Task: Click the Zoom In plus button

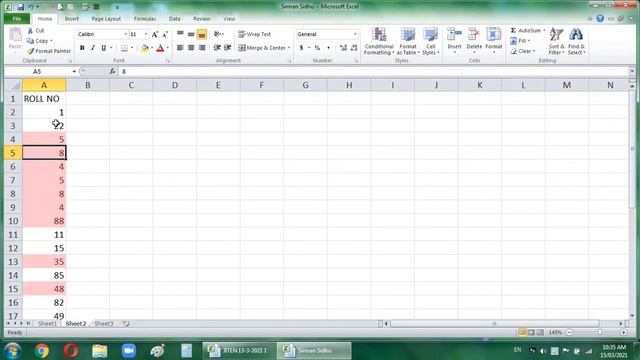Action: 623,333
